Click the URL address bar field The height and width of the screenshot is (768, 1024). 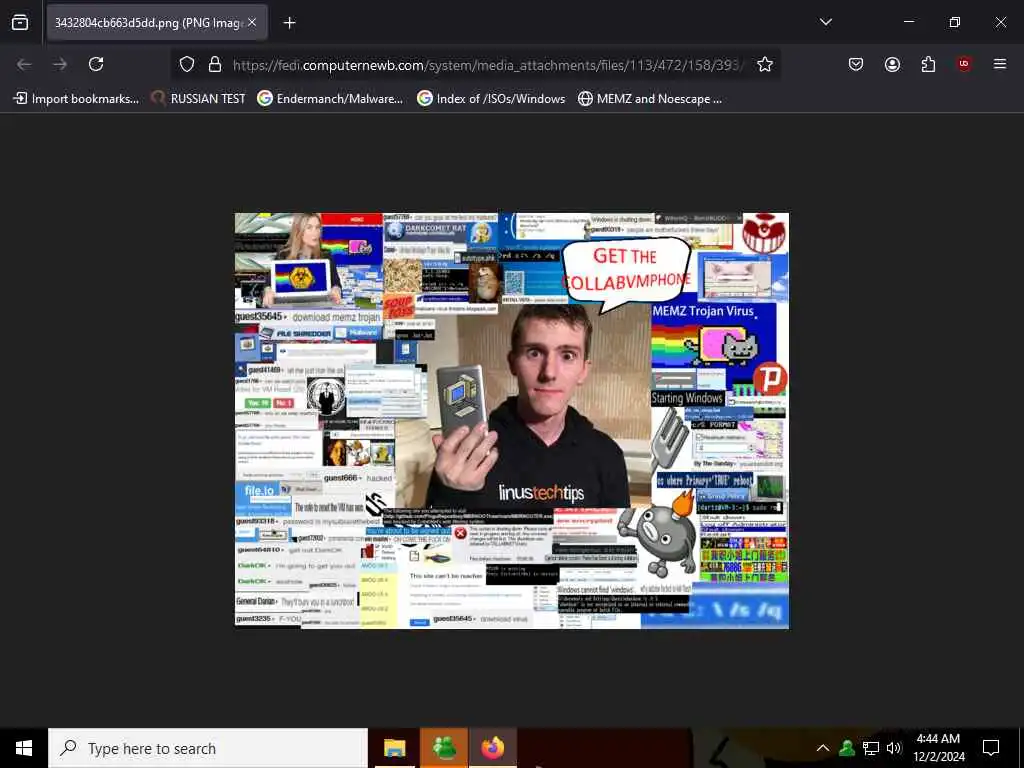pos(487,65)
